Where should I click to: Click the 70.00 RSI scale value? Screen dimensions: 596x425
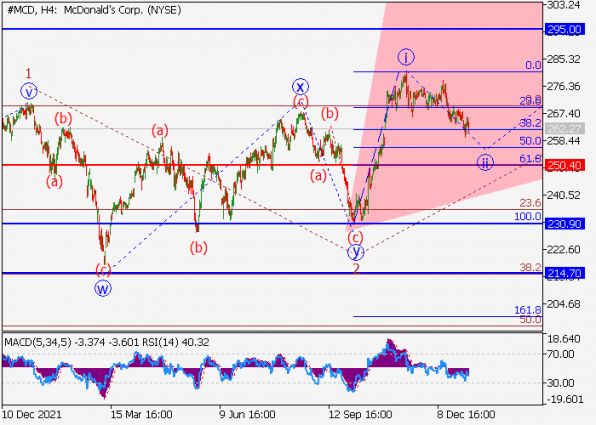(x=561, y=354)
